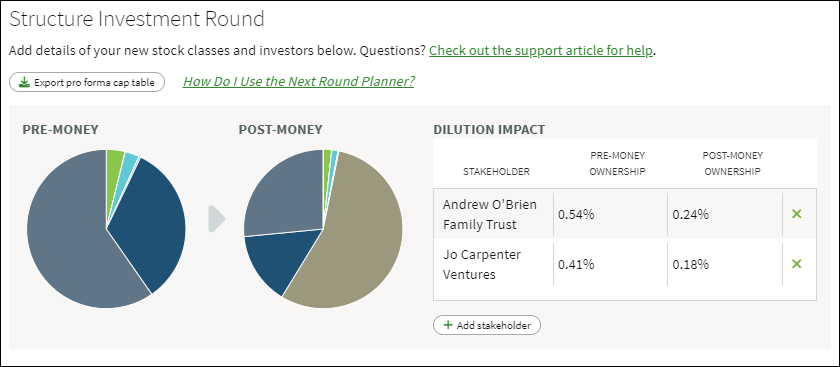Image resolution: width=840 pixels, height=367 pixels.
Task: Export pro forma cap table
Action: coord(87,83)
